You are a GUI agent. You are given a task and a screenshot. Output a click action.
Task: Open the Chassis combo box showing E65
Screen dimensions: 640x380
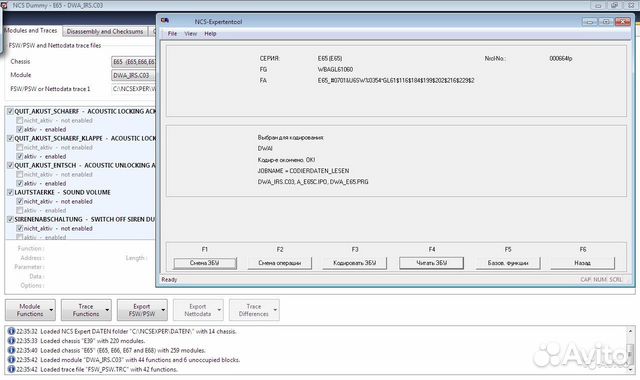tap(133, 62)
